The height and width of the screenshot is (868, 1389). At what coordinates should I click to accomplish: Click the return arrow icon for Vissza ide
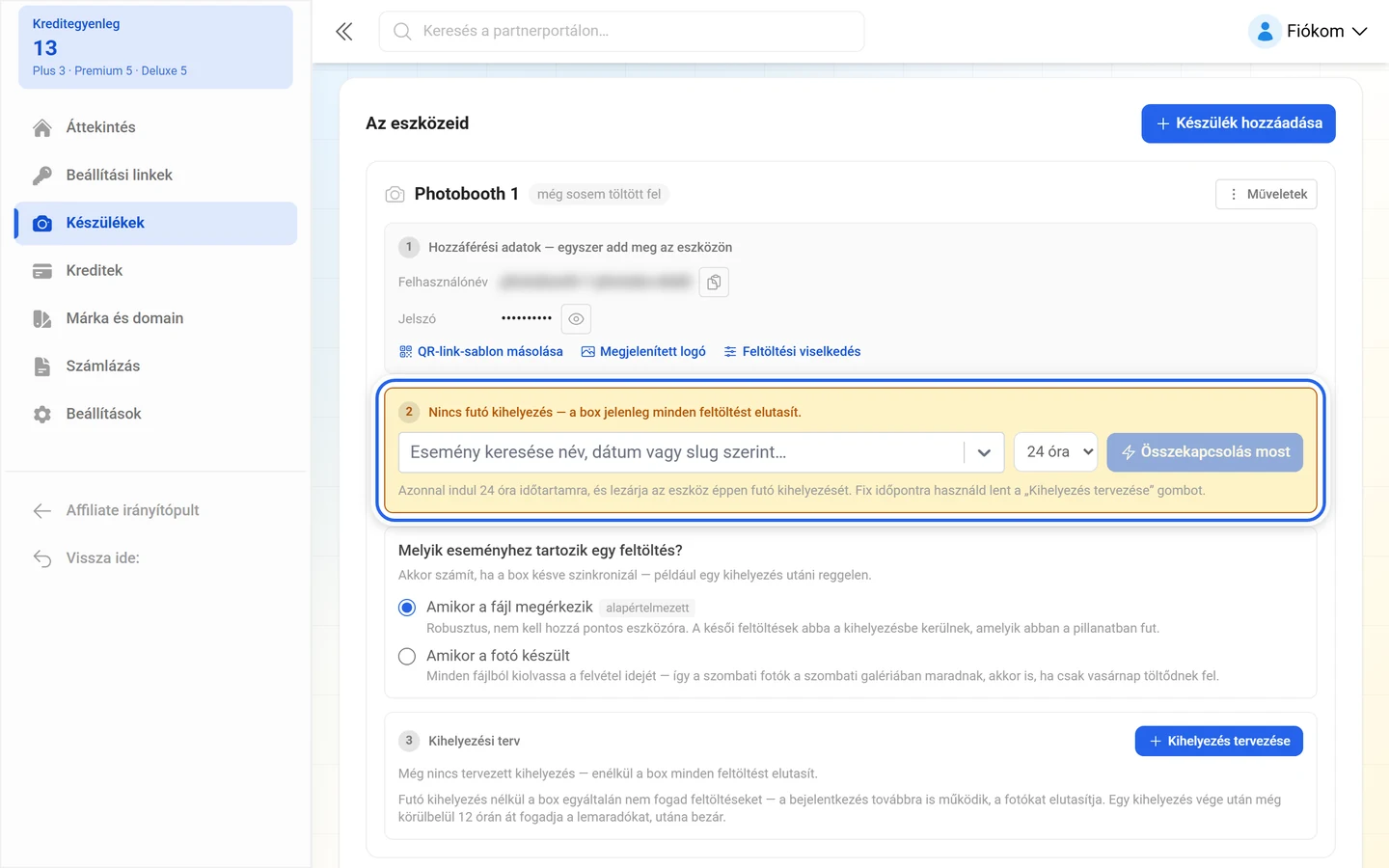pyautogui.click(x=42, y=558)
